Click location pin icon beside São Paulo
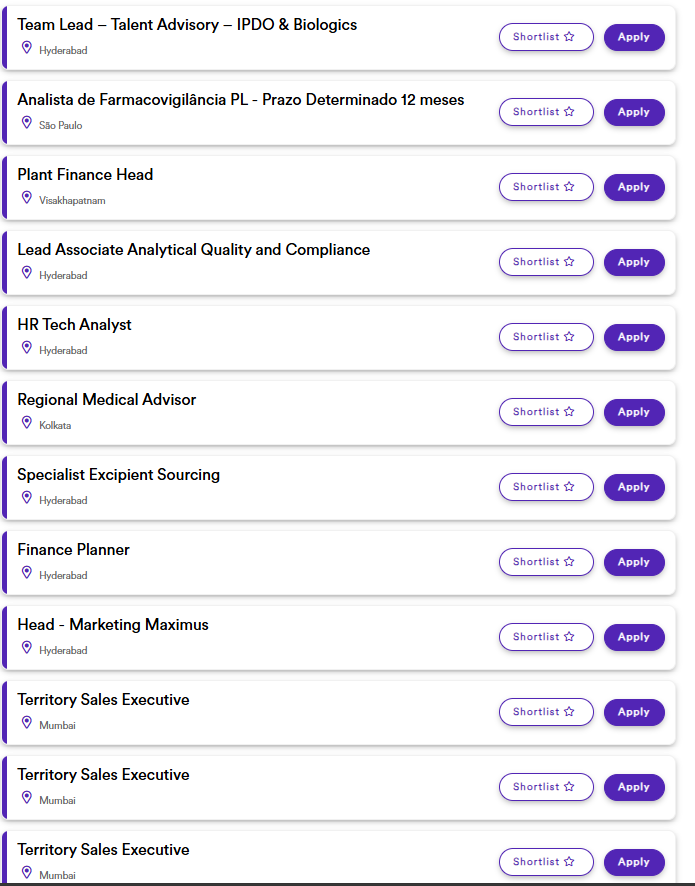 [27, 122]
